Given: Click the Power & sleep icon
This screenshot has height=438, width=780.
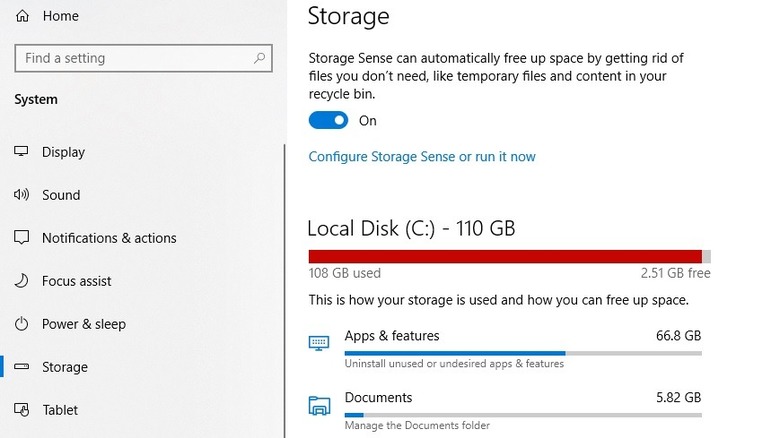Looking at the screenshot, I should [22, 324].
